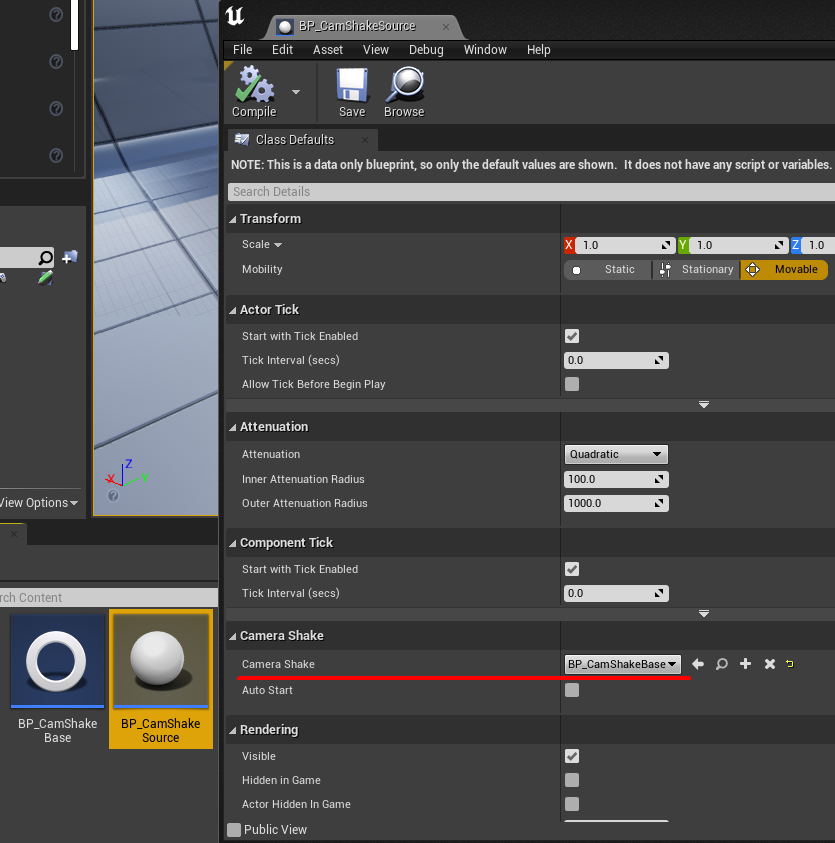
Task: Show advanced Component Tick options arrow
Action: (x=704, y=613)
